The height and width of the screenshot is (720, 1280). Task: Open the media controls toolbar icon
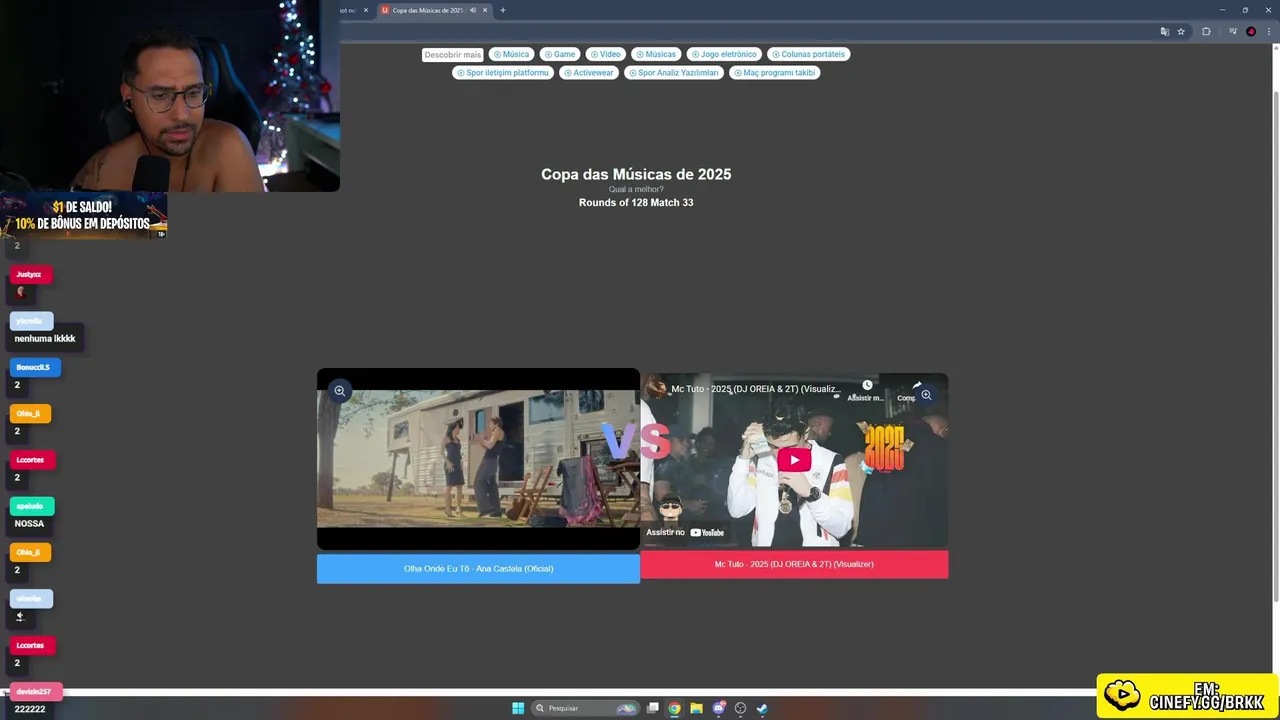coord(1233,32)
